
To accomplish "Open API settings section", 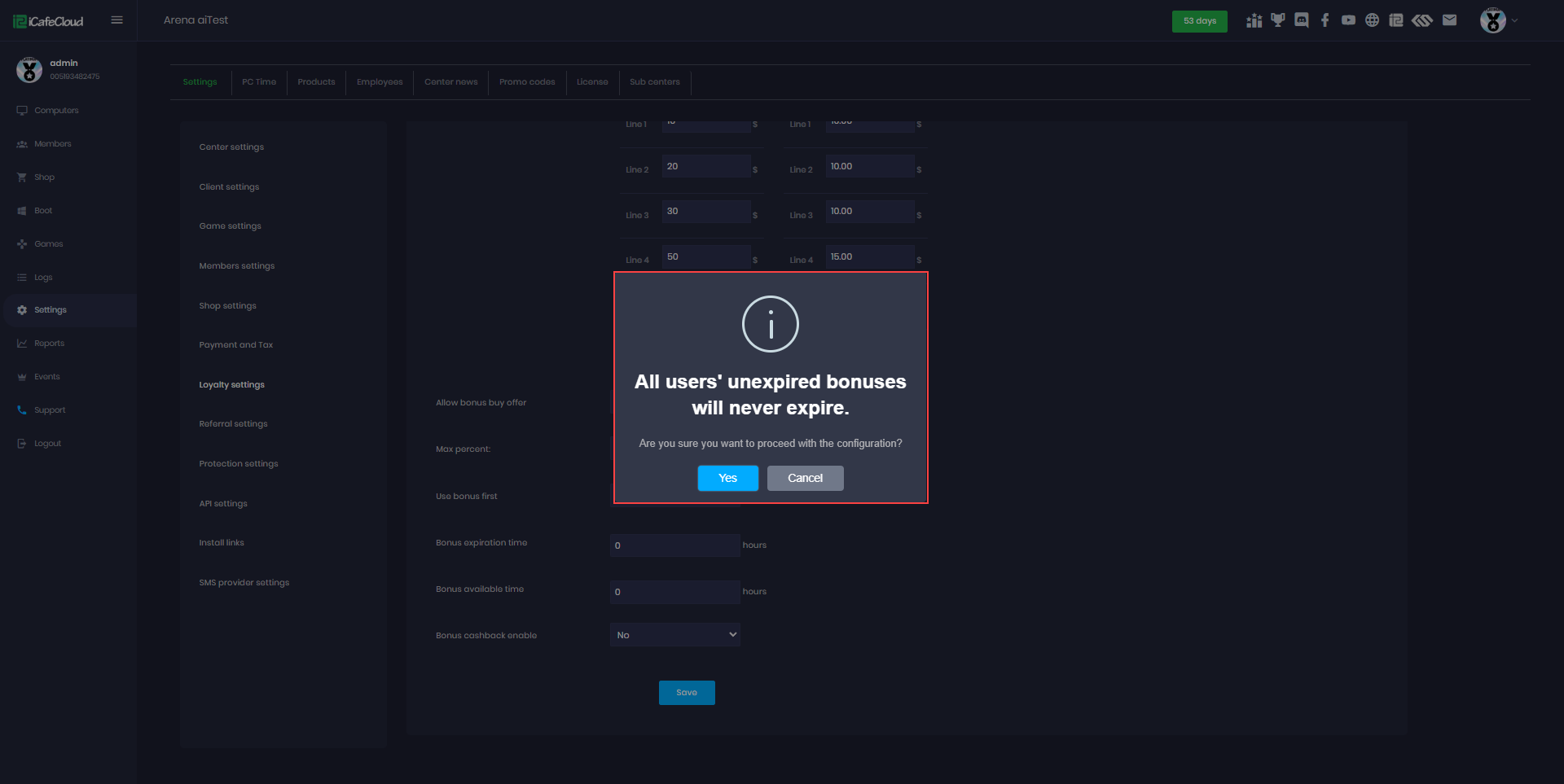I will (x=223, y=504).
